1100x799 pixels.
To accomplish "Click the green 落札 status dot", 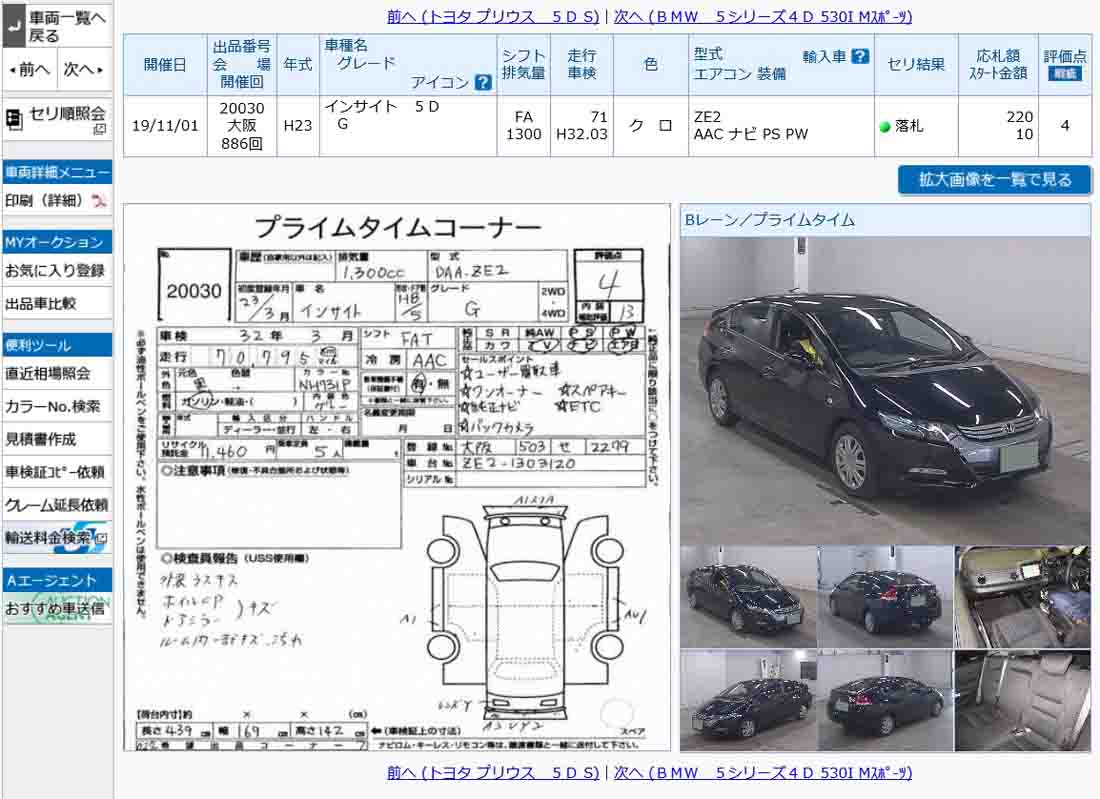I will click(x=885, y=127).
